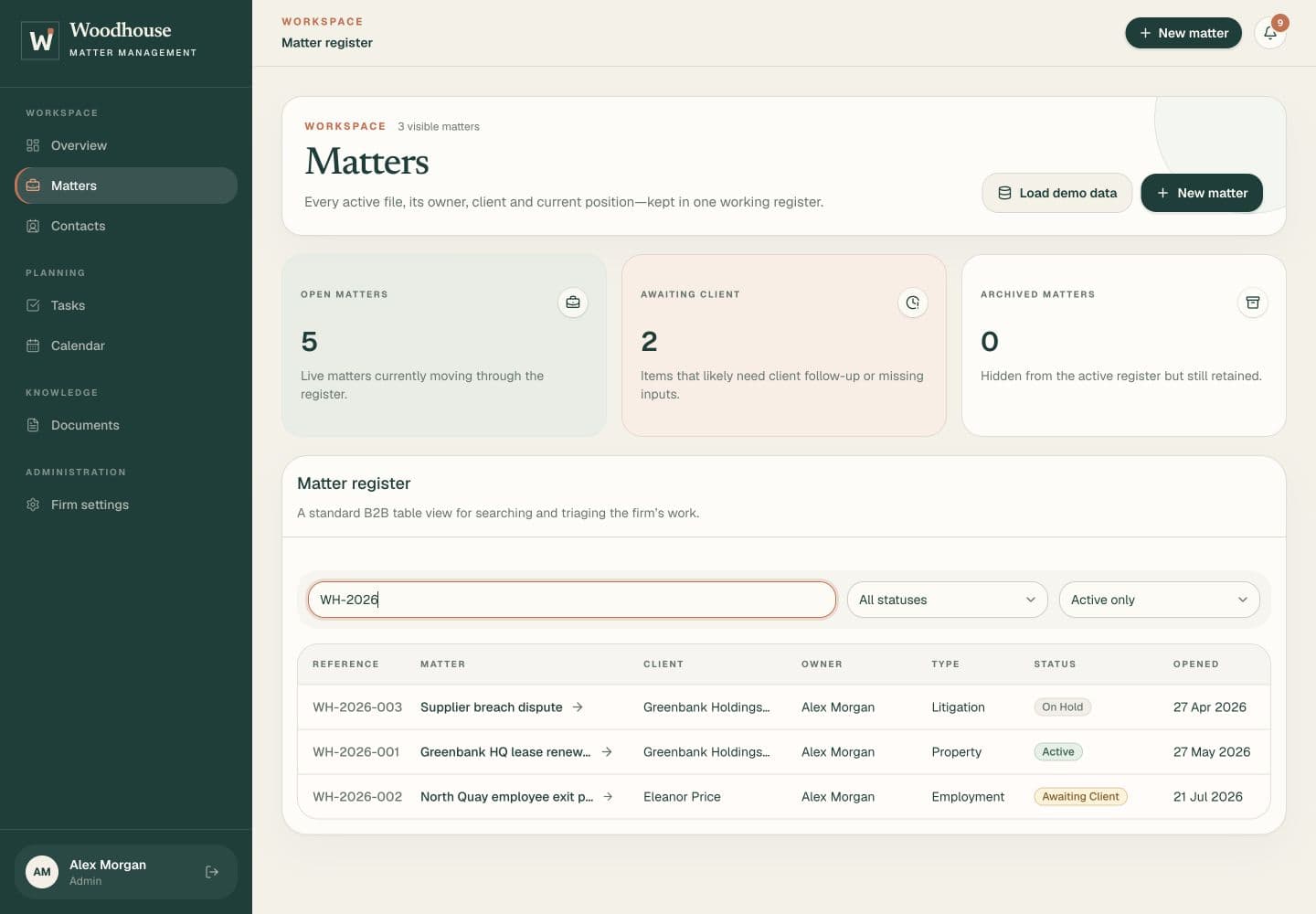Screen dimensions: 1316x914
Task: Open Tasks in the sidebar
Action: pyautogui.click(x=126, y=305)
